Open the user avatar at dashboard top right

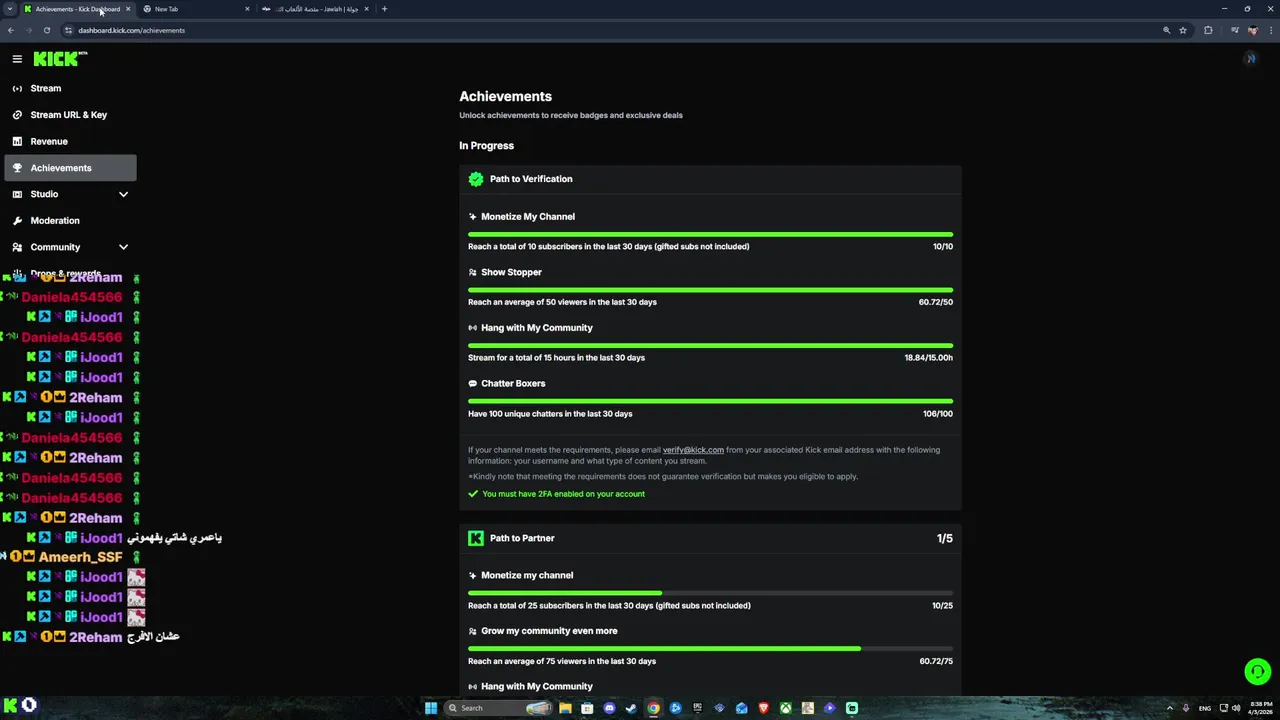click(1250, 59)
